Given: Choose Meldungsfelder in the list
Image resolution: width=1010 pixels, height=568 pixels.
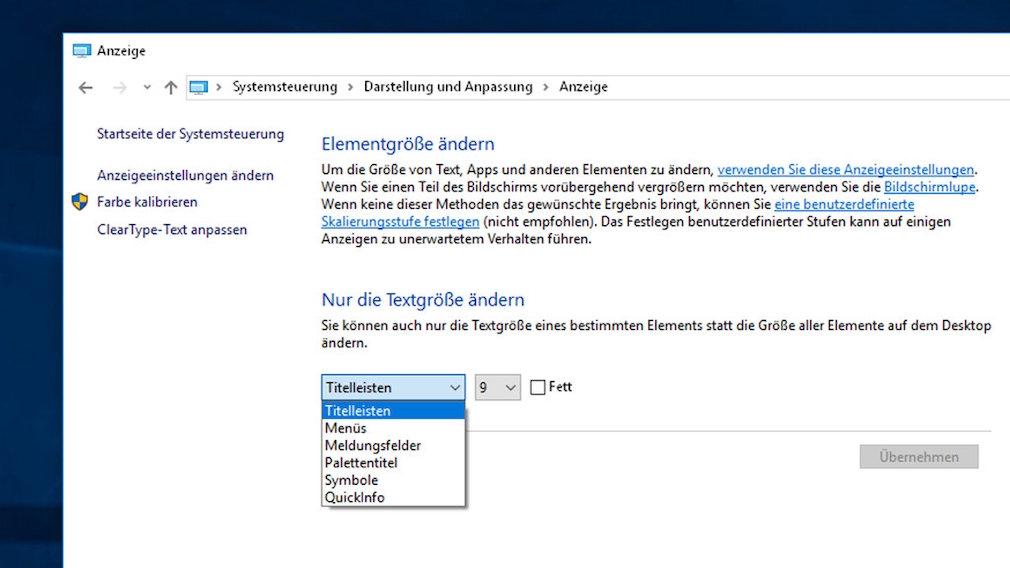Looking at the screenshot, I should coord(372,445).
